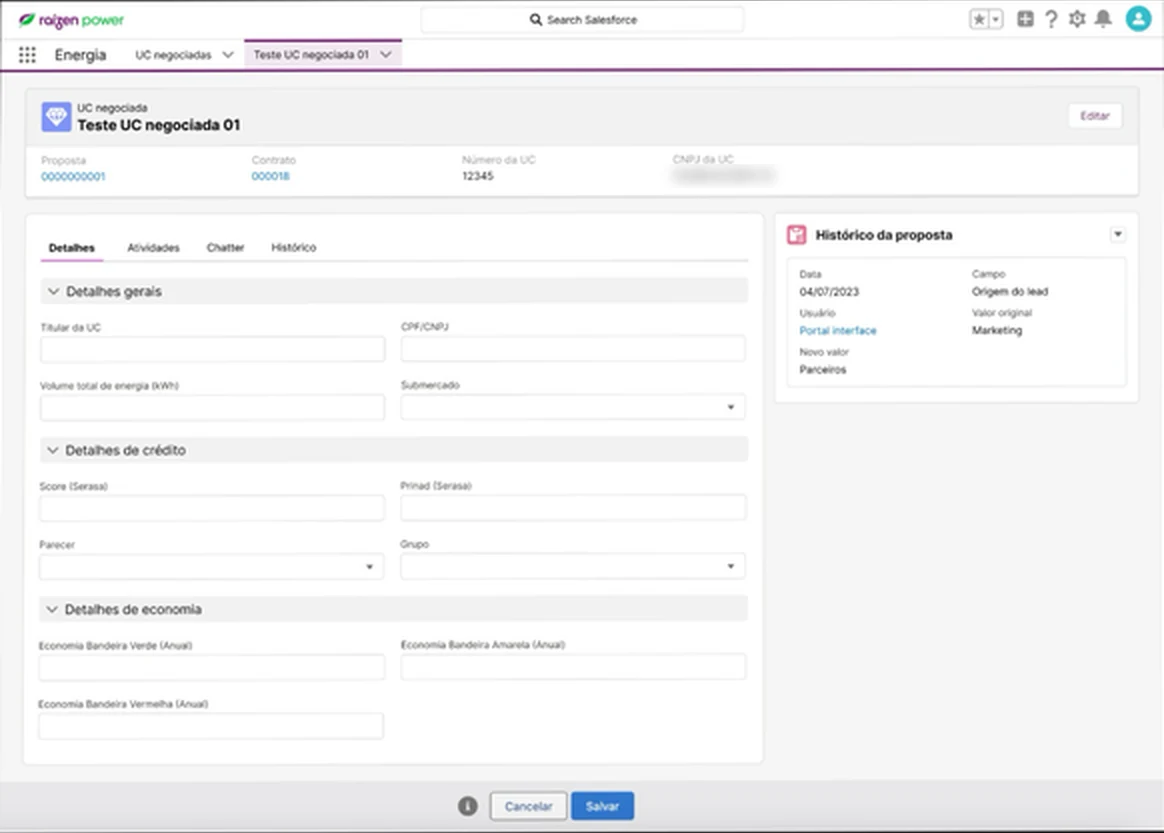Open the Setup gear icon
This screenshot has height=833, width=1164.
coord(1077,19)
